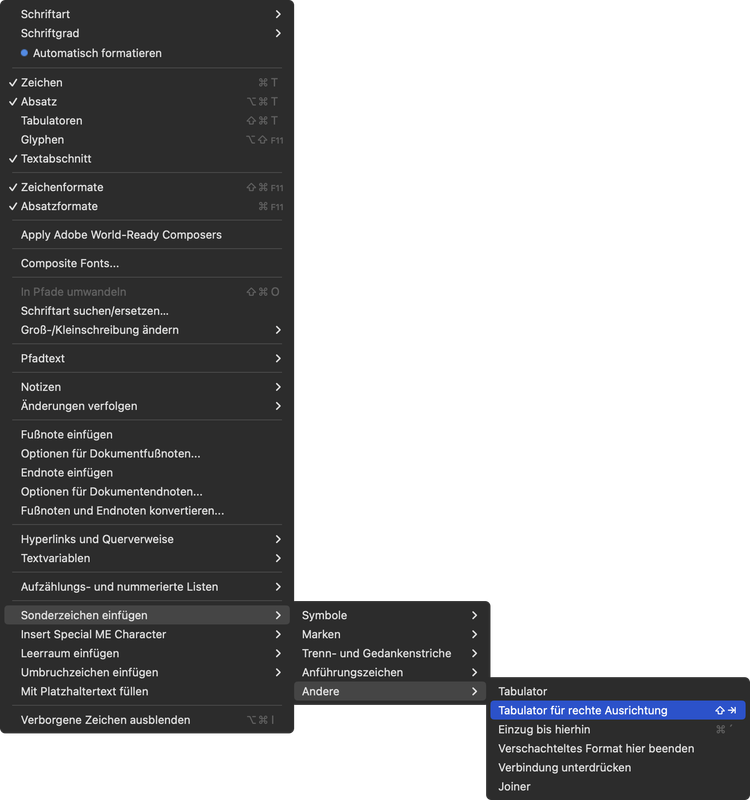Toggle the Absatzformate panel entry
The image size is (750, 800).
tap(147, 206)
